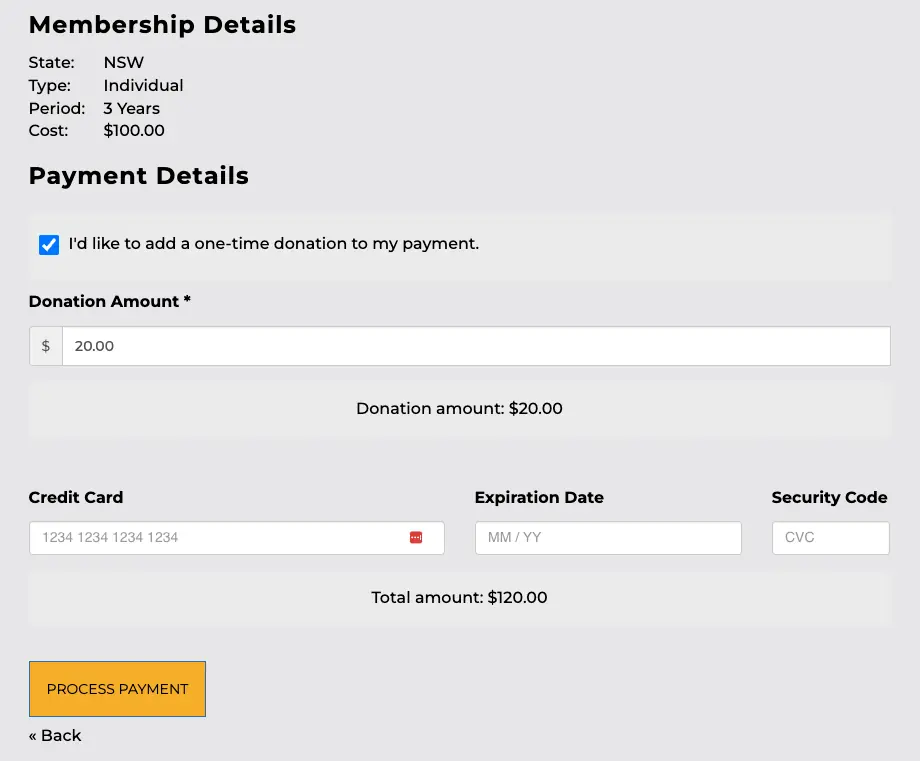Click the Donation Amount field label
The width and height of the screenshot is (920, 761).
pyautogui.click(x=109, y=301)
